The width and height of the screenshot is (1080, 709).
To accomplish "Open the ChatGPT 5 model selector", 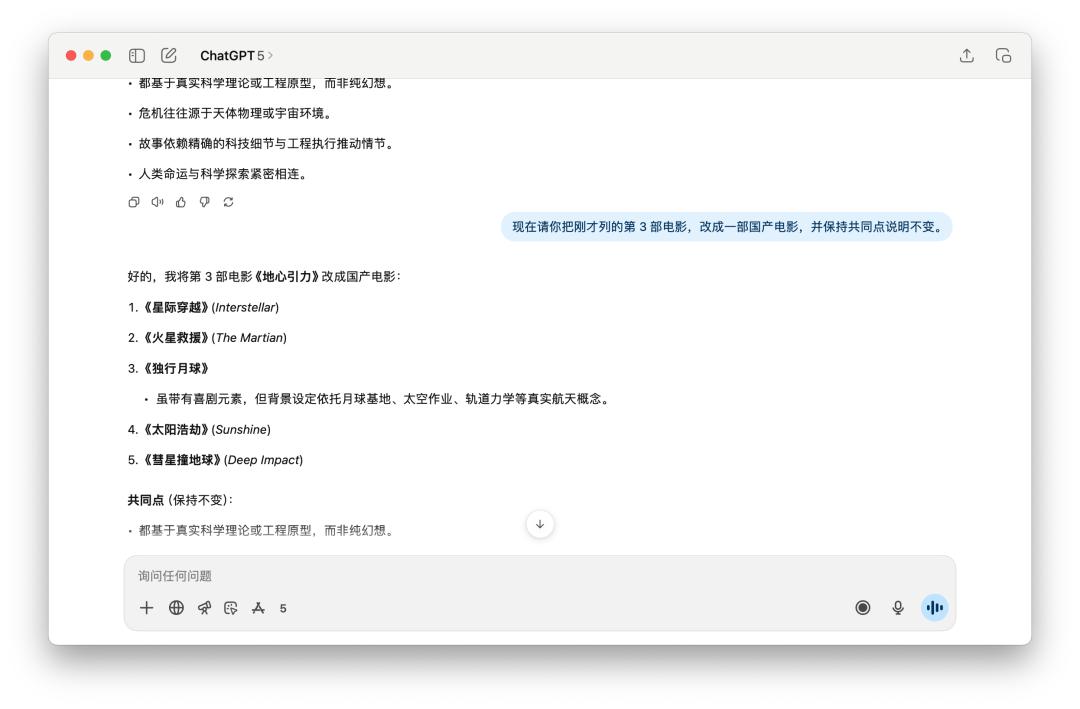I will [x=236, y=56].
